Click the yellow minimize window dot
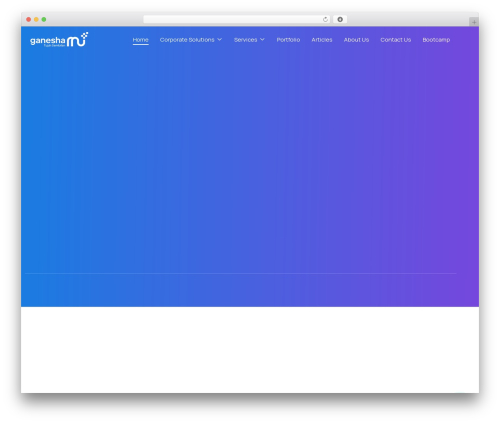This screenshot has width=500, height=423. pyautogui.click(x=36, y=20)
